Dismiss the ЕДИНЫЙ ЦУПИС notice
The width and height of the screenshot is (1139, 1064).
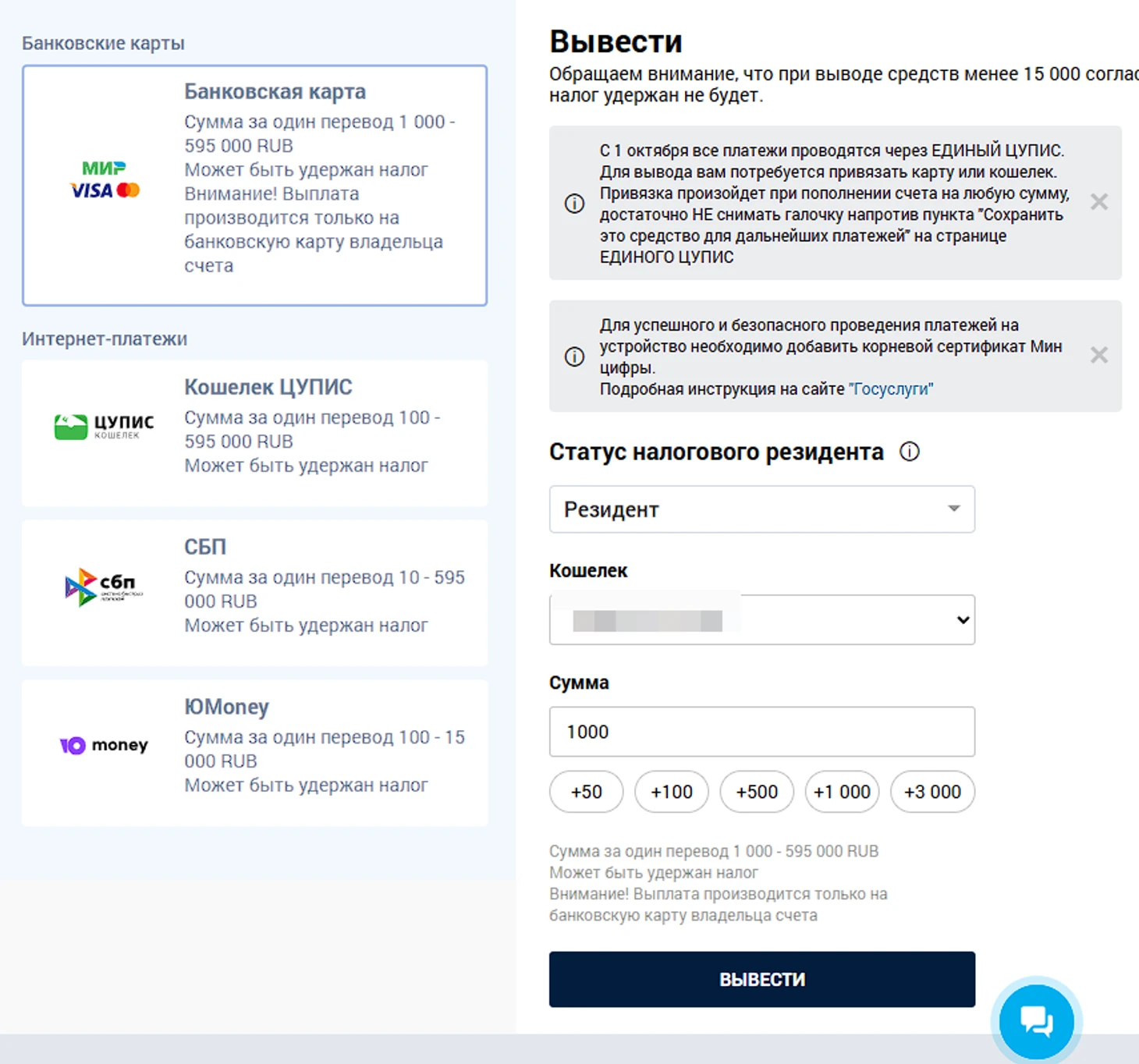pos(1099,203)
